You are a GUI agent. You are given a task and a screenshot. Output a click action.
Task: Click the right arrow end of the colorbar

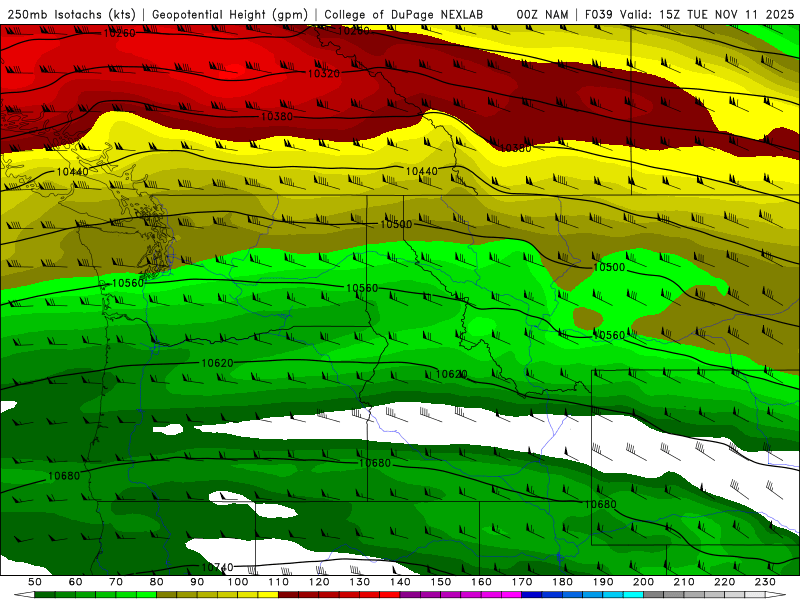776,595
